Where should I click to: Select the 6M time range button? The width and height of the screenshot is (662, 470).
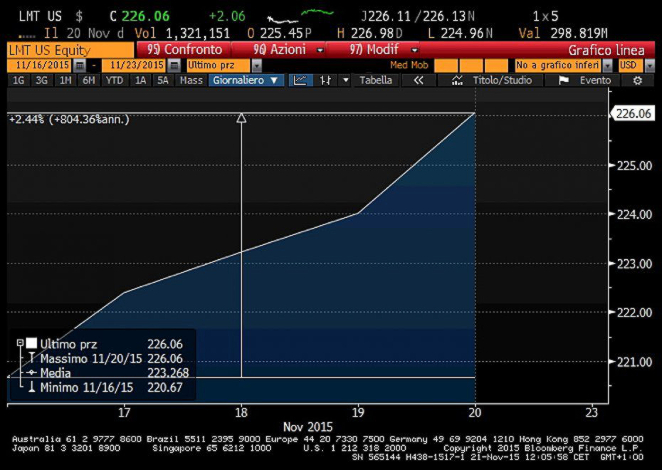pos(90,80)
